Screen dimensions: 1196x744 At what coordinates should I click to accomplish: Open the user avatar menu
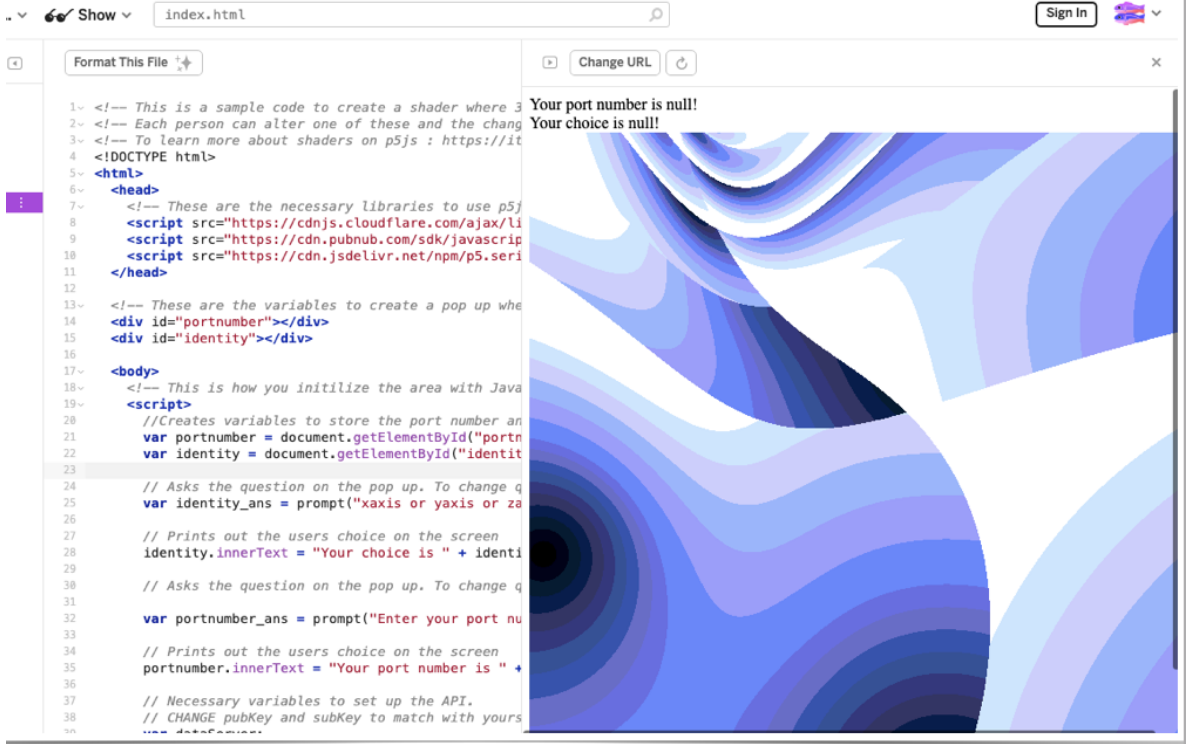pos(1129,13)
